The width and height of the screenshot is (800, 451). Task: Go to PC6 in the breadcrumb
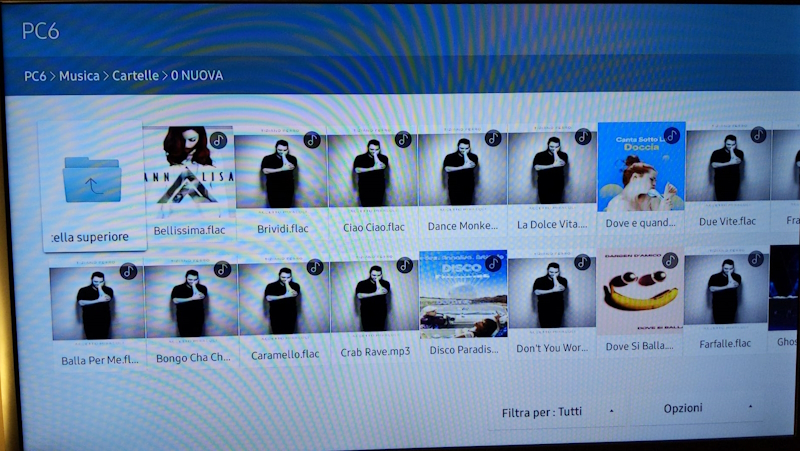tap(35, 76)
